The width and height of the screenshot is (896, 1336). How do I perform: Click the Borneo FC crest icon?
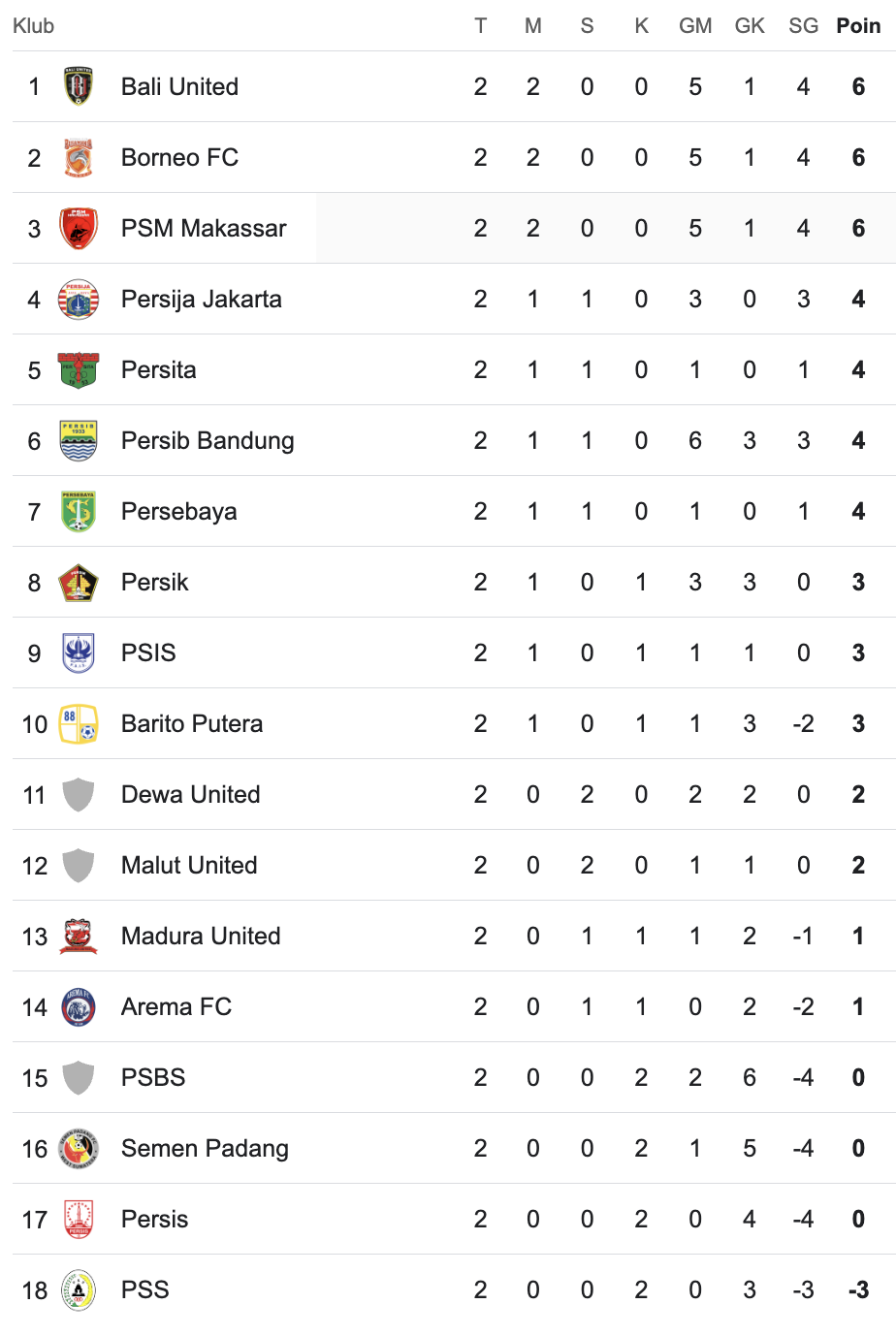click(79, 157)
